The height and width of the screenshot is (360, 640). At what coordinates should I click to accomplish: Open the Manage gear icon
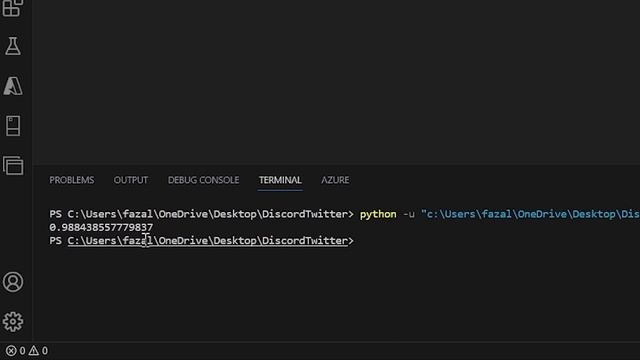[x=13, y=322]
